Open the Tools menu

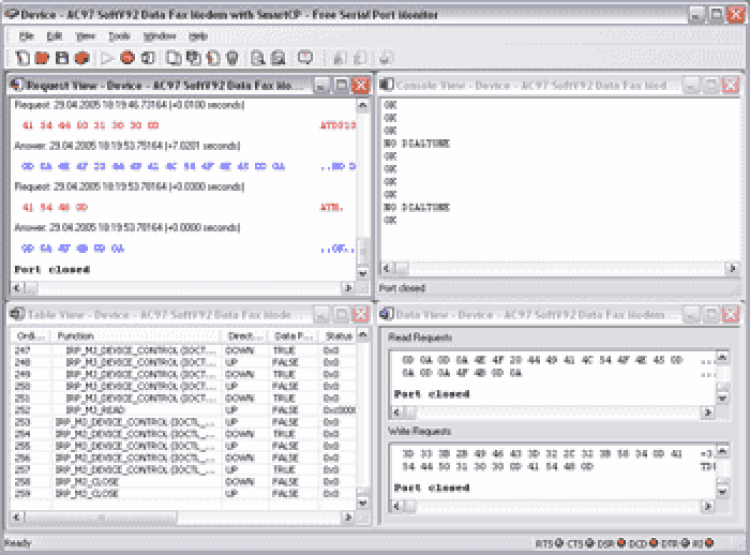tap(119, 36)
